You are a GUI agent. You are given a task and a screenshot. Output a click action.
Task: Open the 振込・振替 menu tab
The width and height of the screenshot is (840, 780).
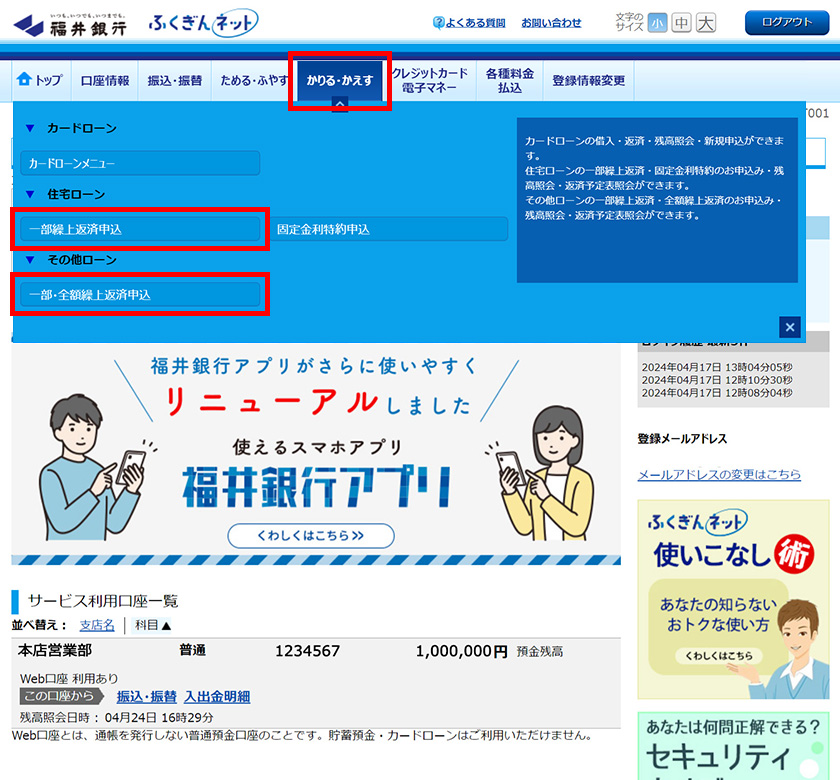click(175, 80)
